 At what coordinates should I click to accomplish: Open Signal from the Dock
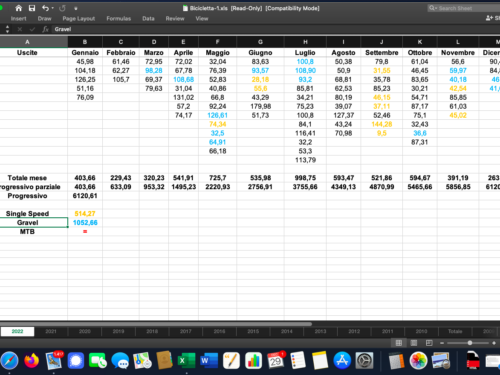click(x=76, y=361)
